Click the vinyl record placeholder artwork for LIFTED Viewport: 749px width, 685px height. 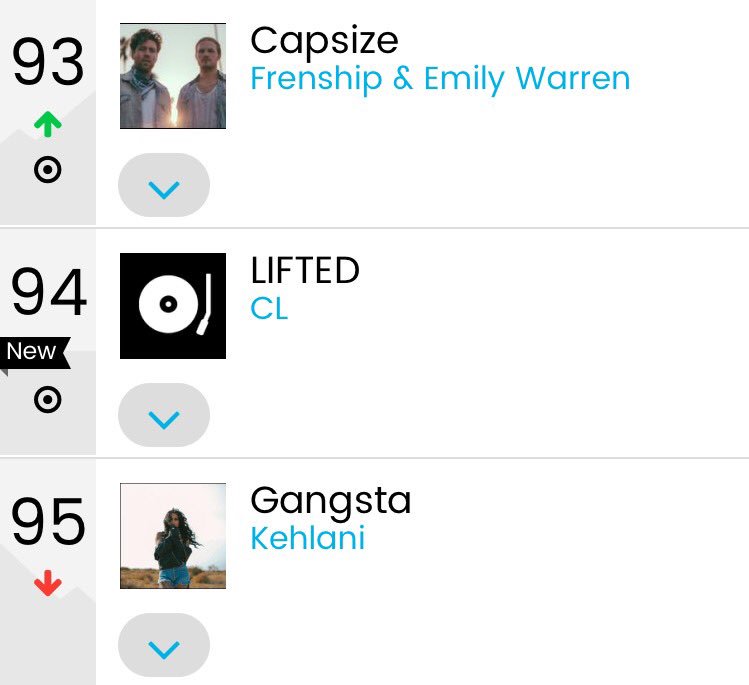pos(173,306)
